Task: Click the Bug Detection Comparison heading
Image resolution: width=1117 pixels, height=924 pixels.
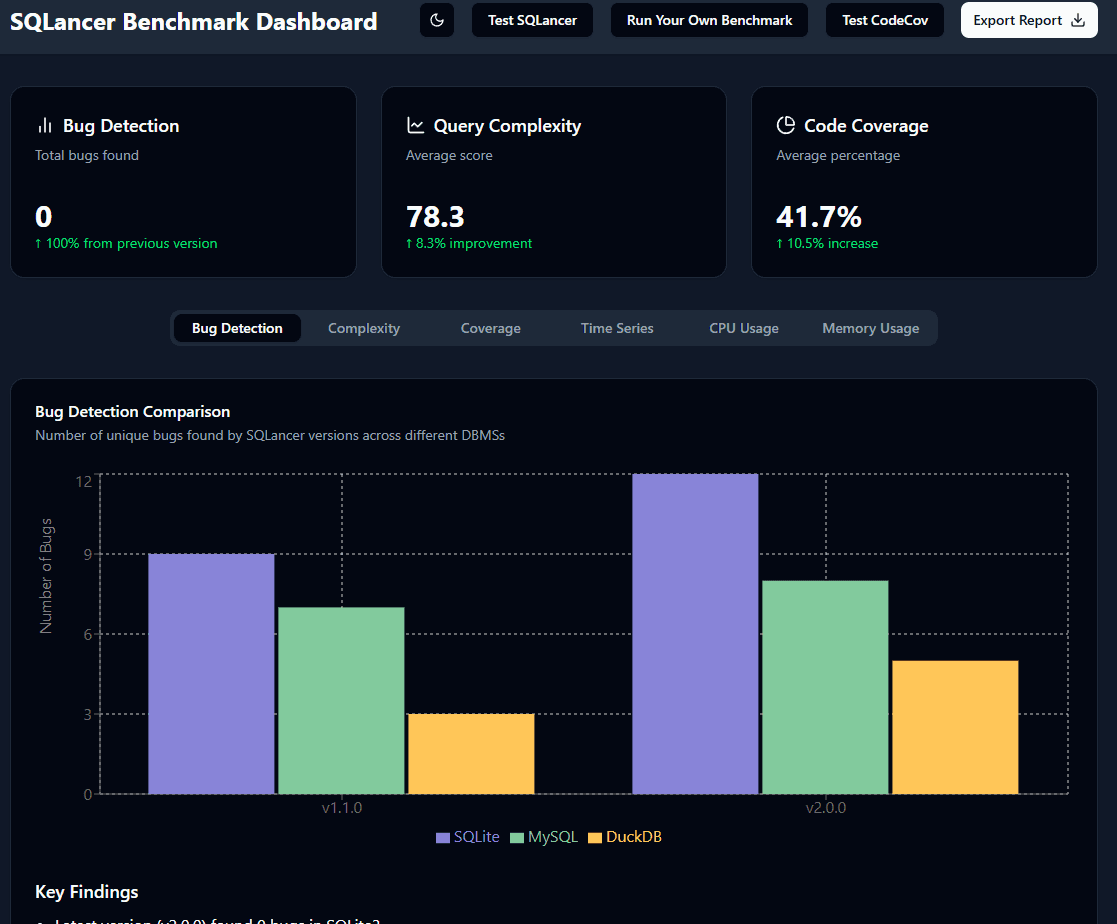Action: click(133, 412)
